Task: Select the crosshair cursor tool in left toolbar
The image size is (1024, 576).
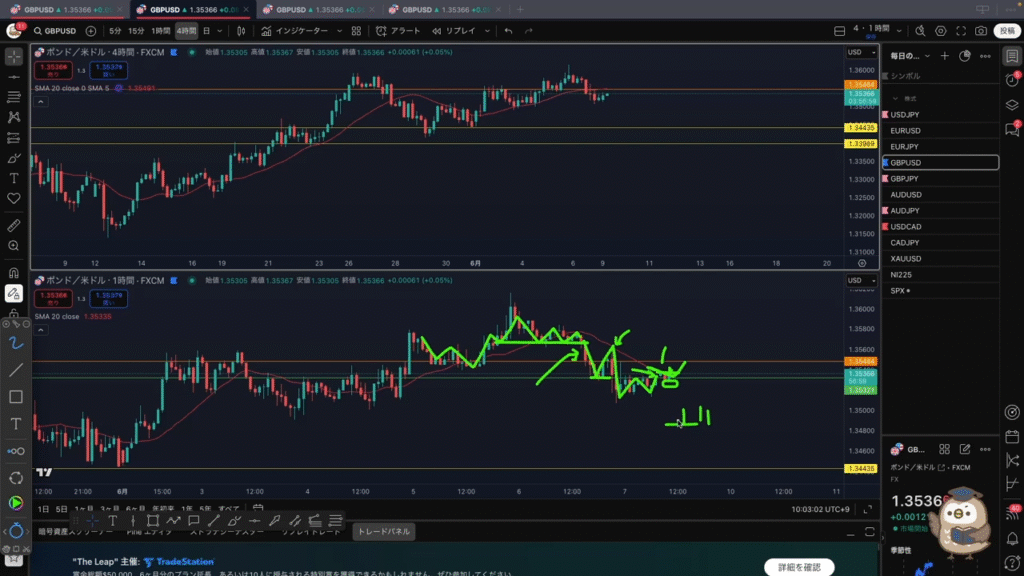Action: [14, 57]
